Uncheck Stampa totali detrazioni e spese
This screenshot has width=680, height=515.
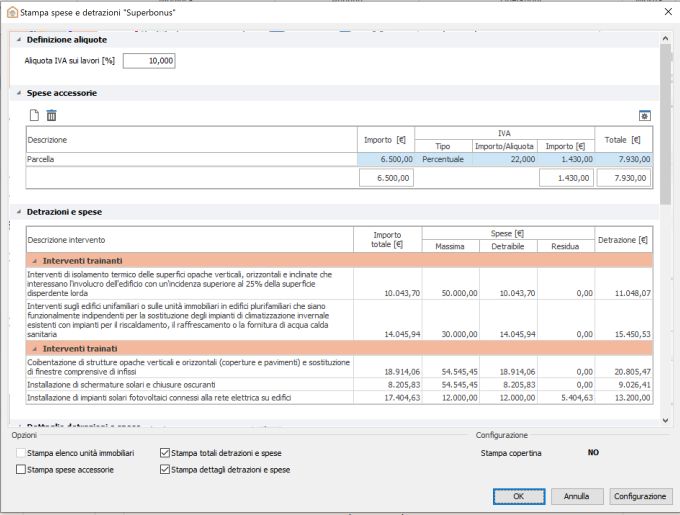(x=165, y=453)
